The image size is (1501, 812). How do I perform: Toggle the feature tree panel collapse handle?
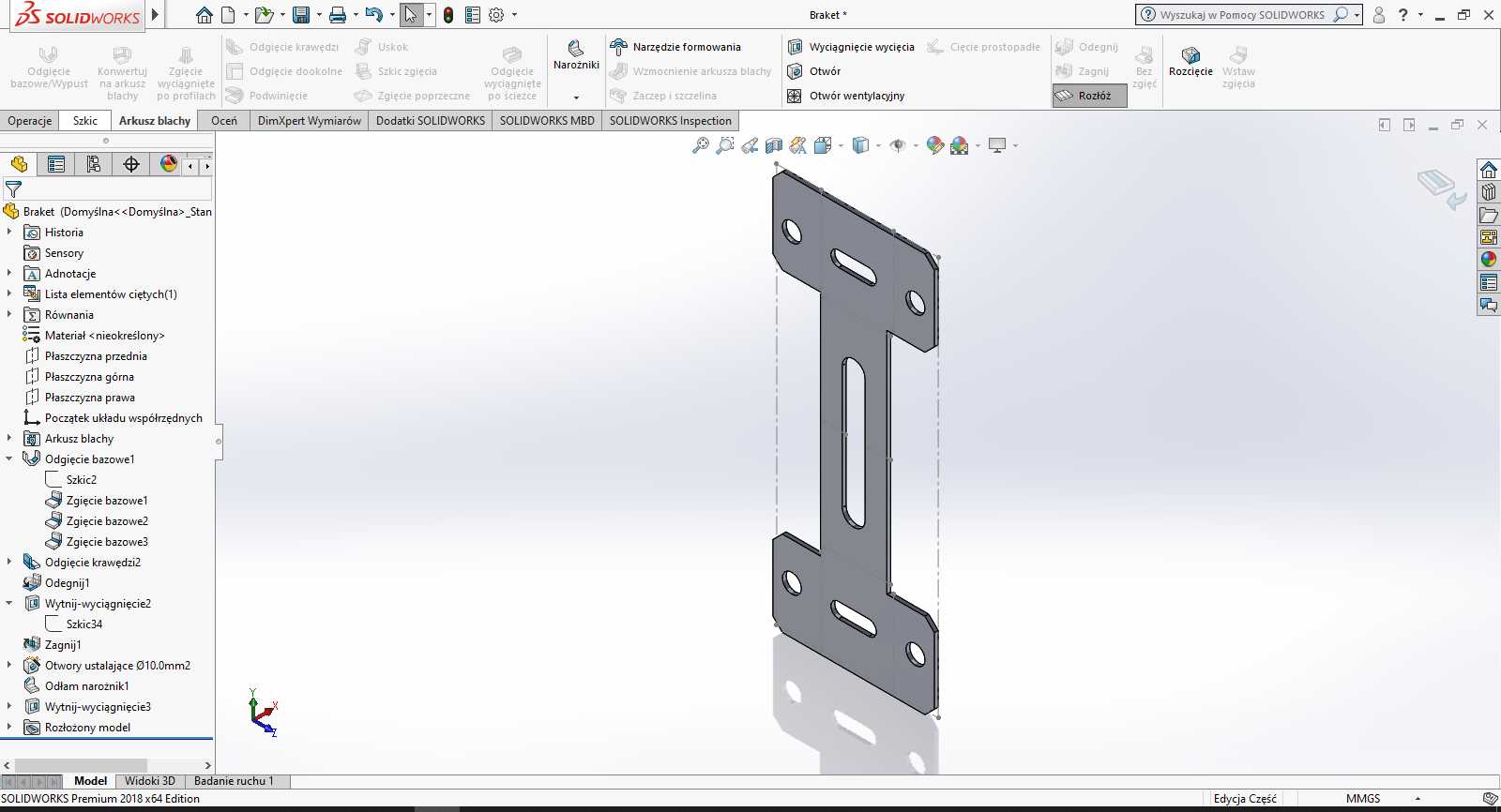point(219,441)
